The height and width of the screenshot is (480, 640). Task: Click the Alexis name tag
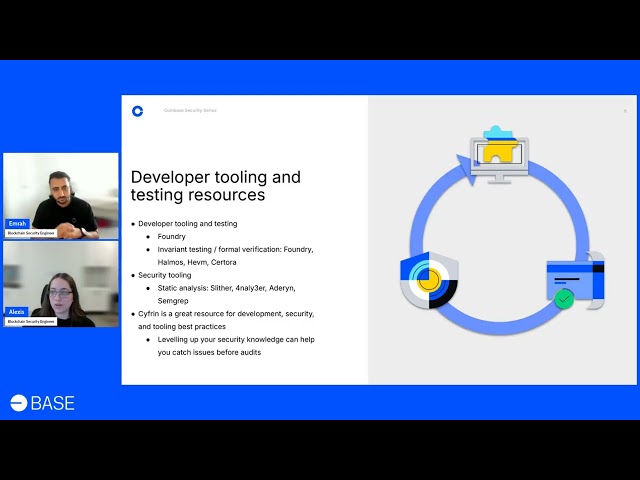17,311
